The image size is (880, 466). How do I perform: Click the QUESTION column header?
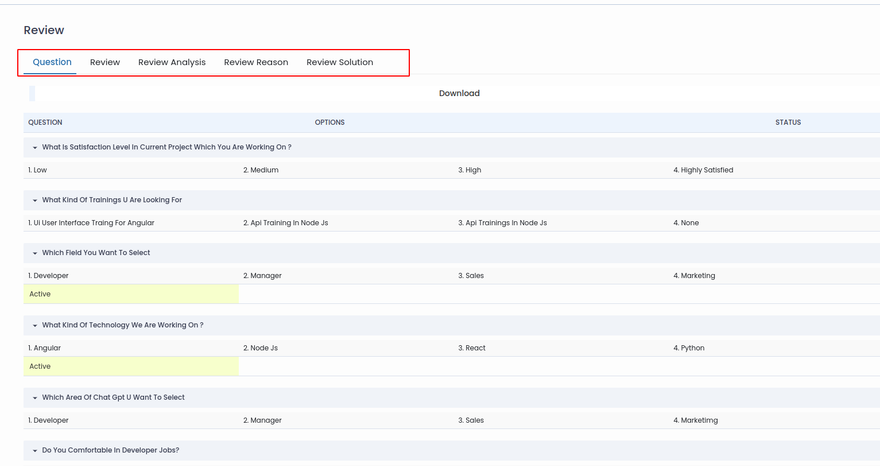[45, 123]
